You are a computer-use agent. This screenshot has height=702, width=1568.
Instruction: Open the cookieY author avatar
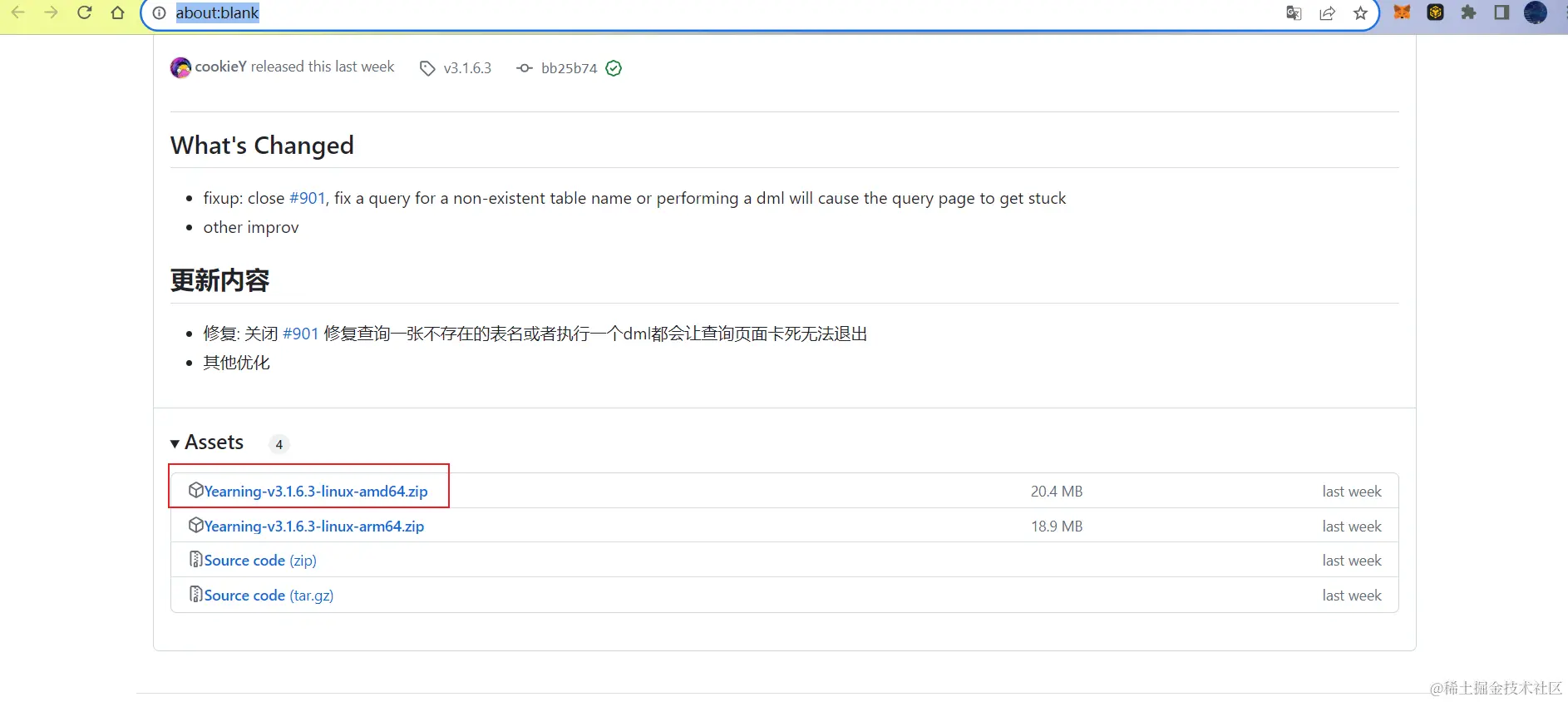pyautogui.click(x=180, y=67)
